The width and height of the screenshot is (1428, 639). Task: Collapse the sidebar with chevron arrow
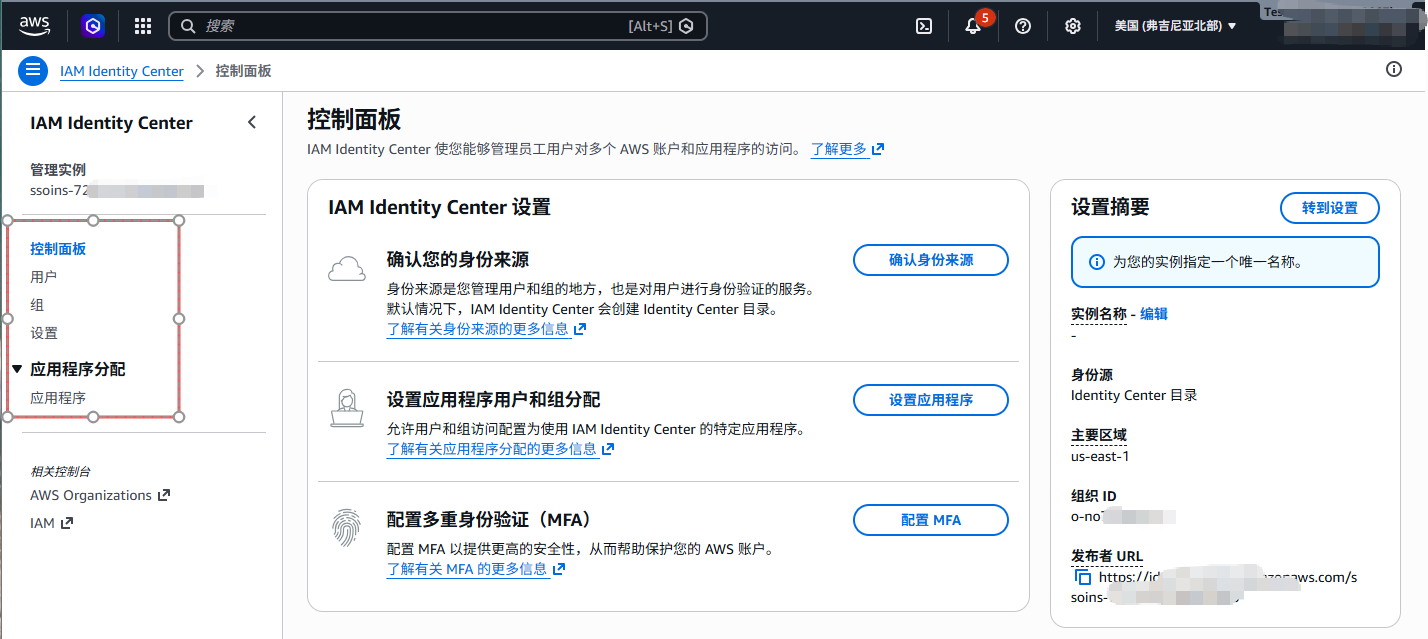(x=252, y=122)
